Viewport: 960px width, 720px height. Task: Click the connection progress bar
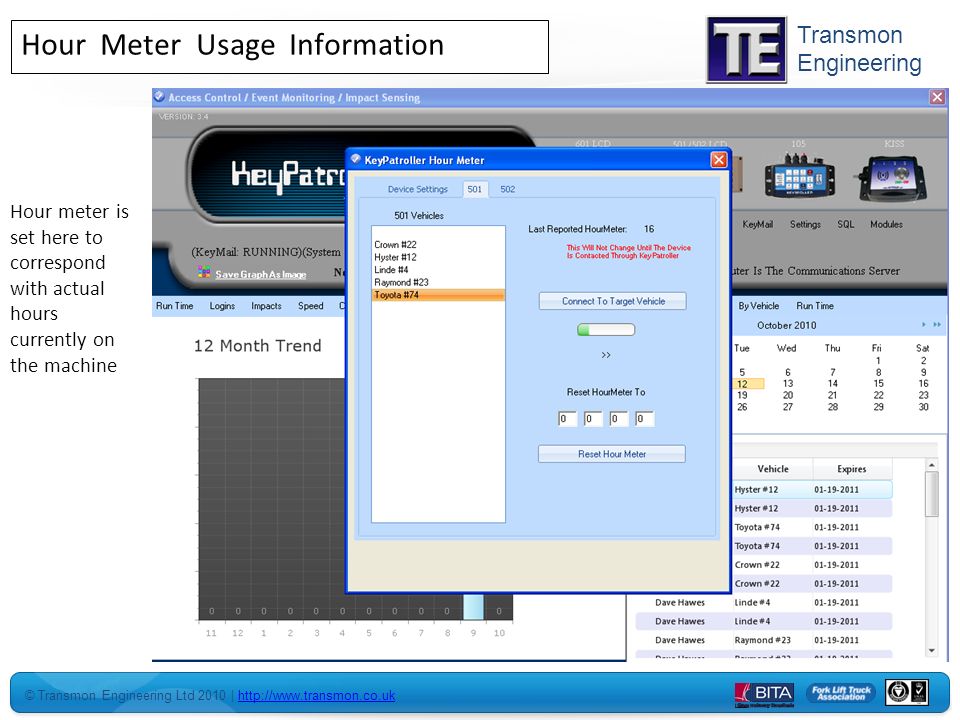pyautogui.click(x=606, y=330)
